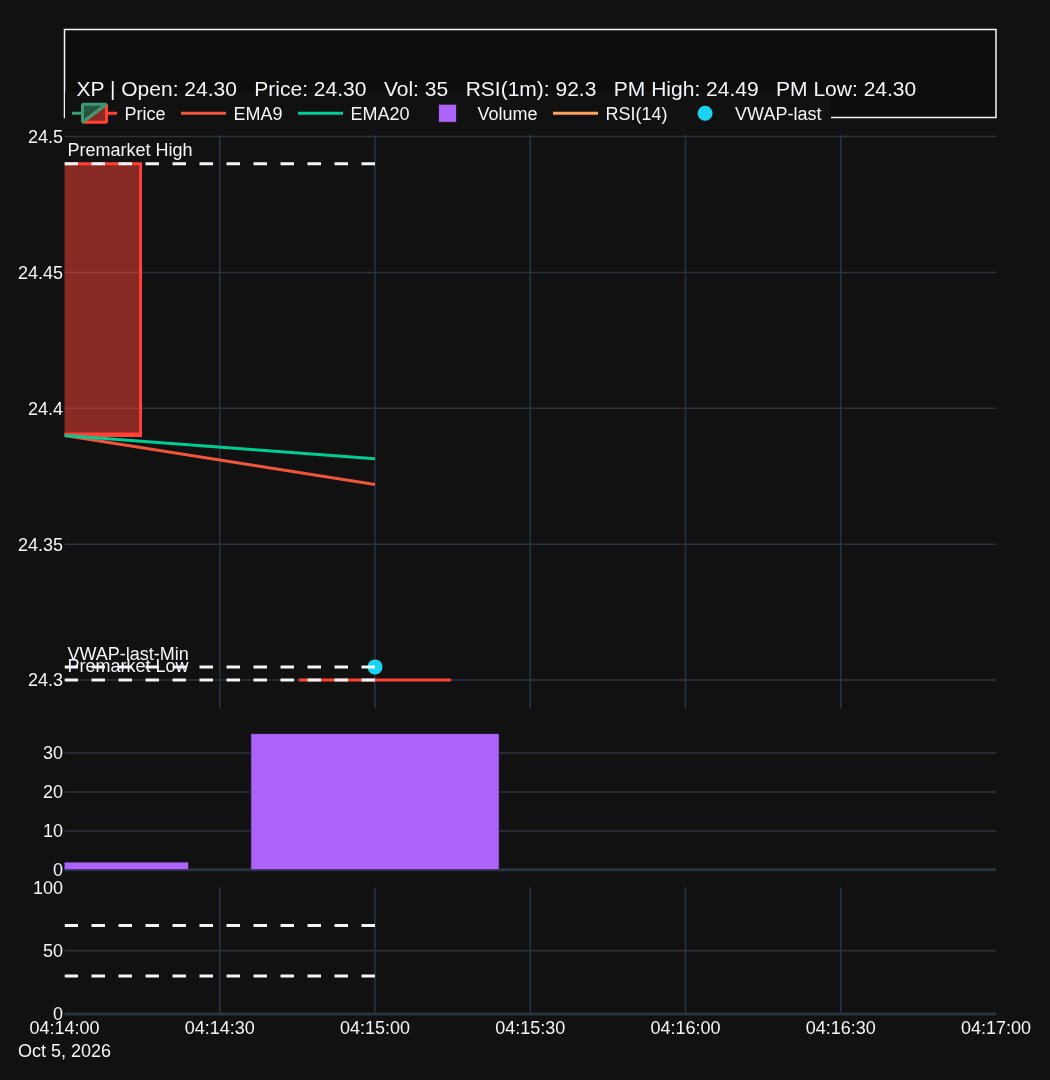Click the 24.4 price axis label

tap(45, 408)
